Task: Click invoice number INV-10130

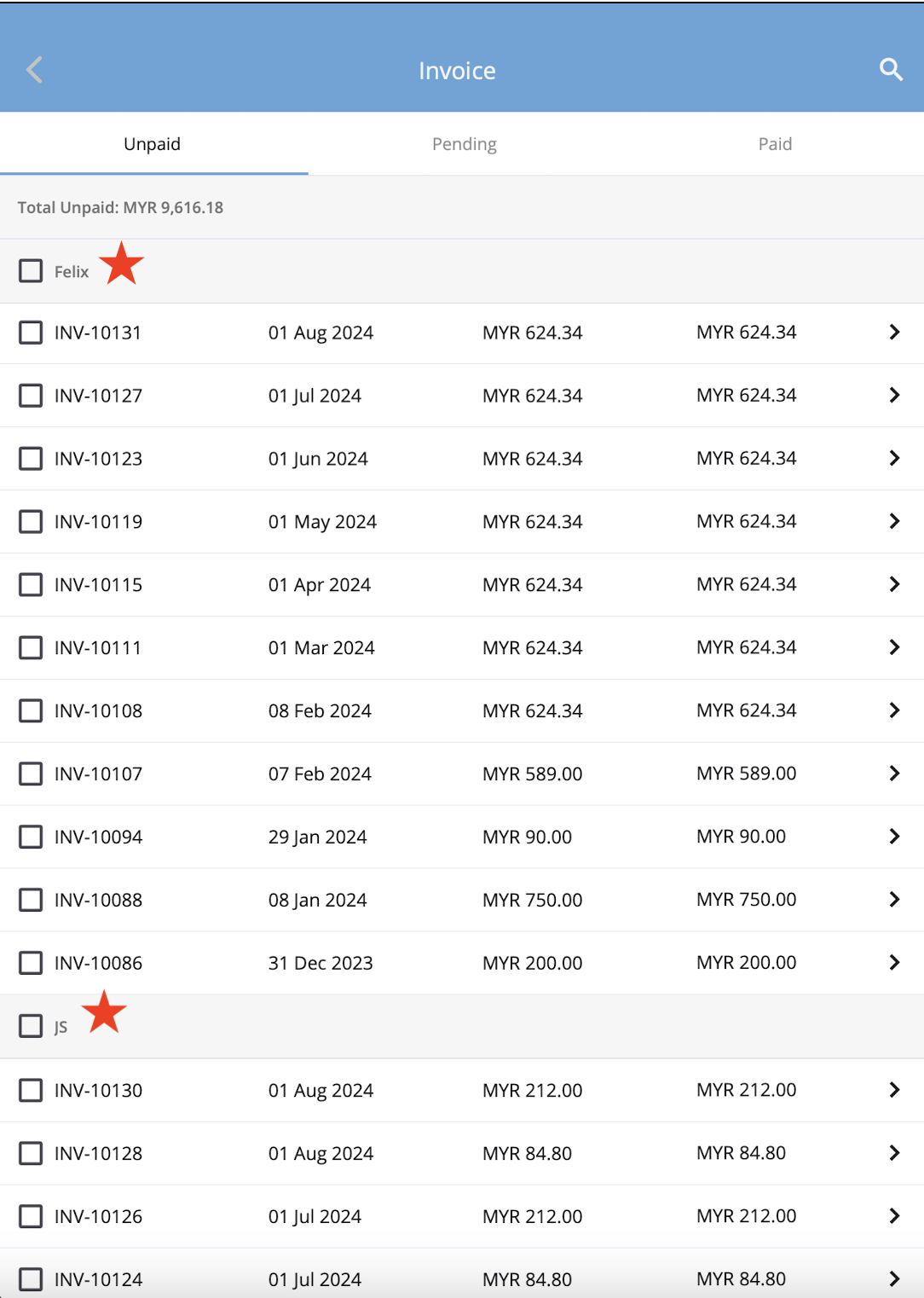Action: pos(98,1091)
